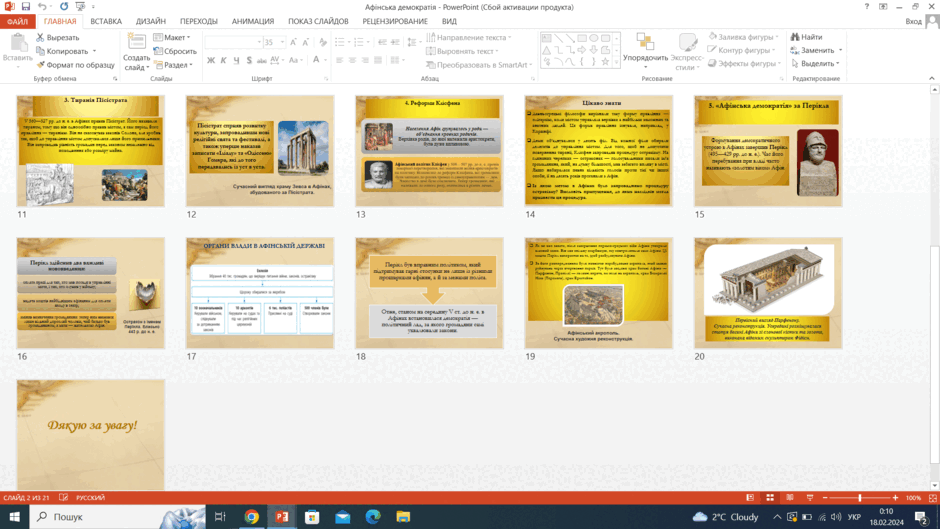Viewport: 940px width, 529px height.
Task: Open the font name combo box
Action: (233, 42)
